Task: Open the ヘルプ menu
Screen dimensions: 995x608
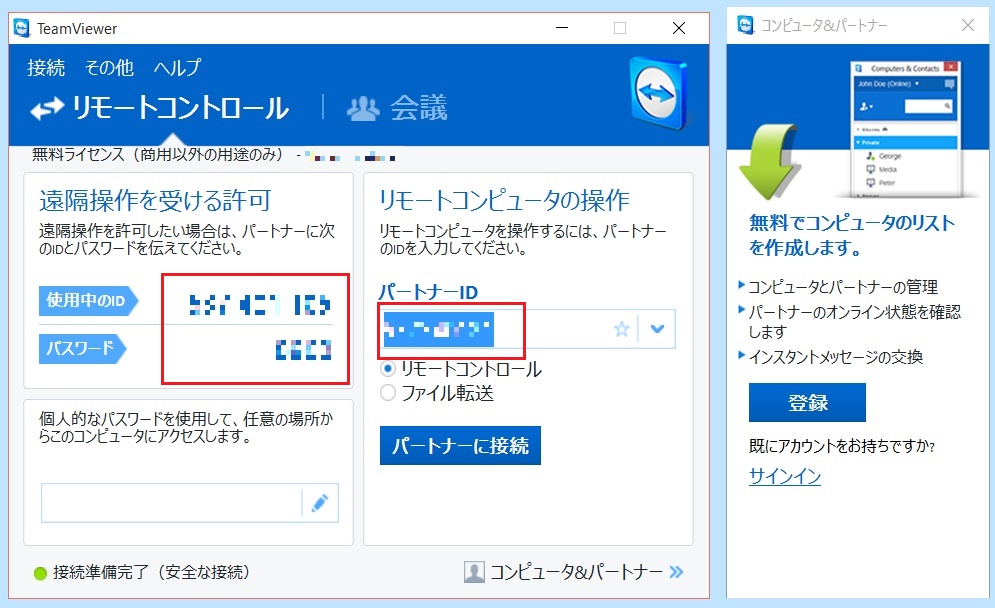Action: [178, 67]
